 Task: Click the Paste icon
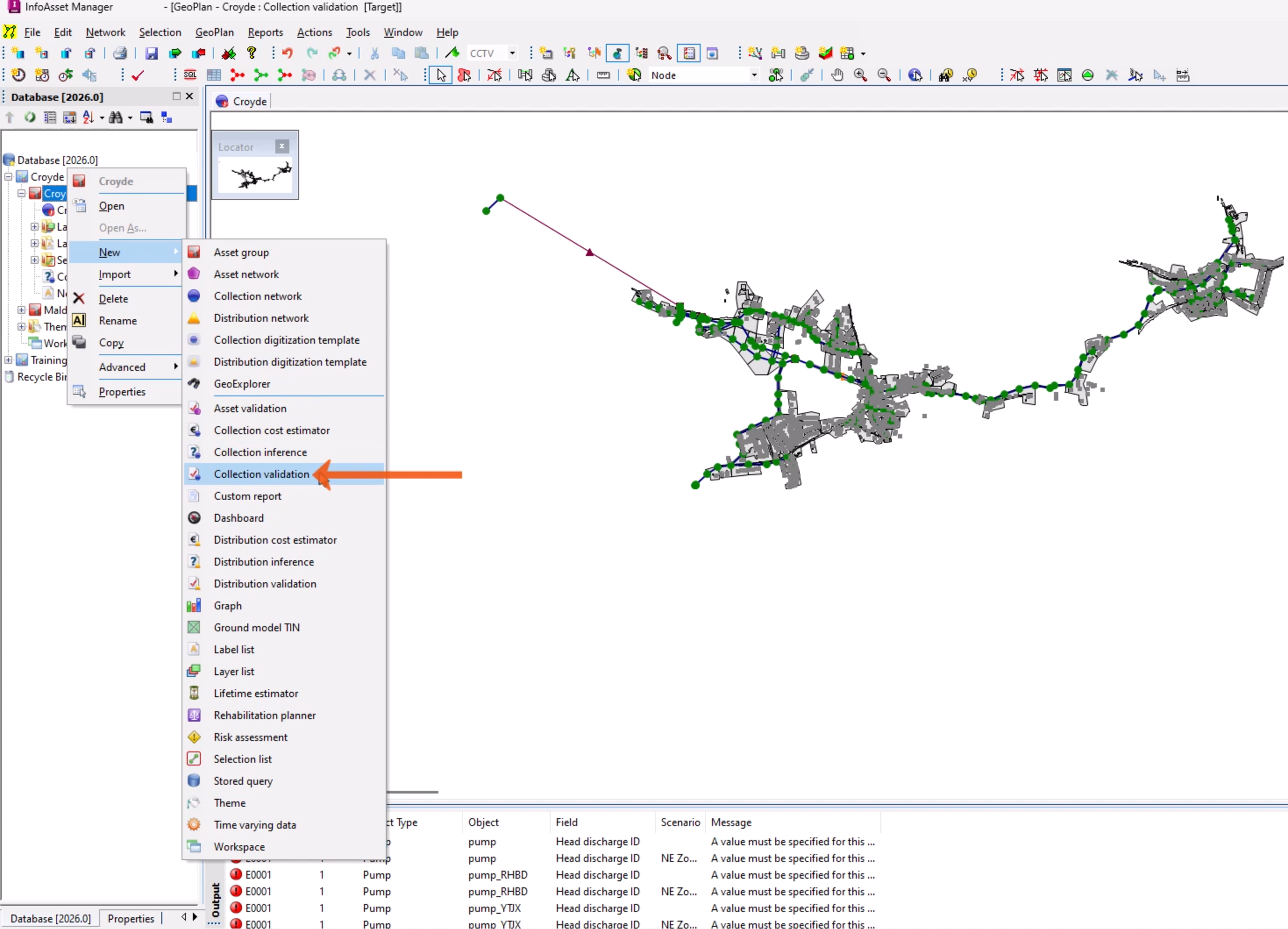(422, 53)
